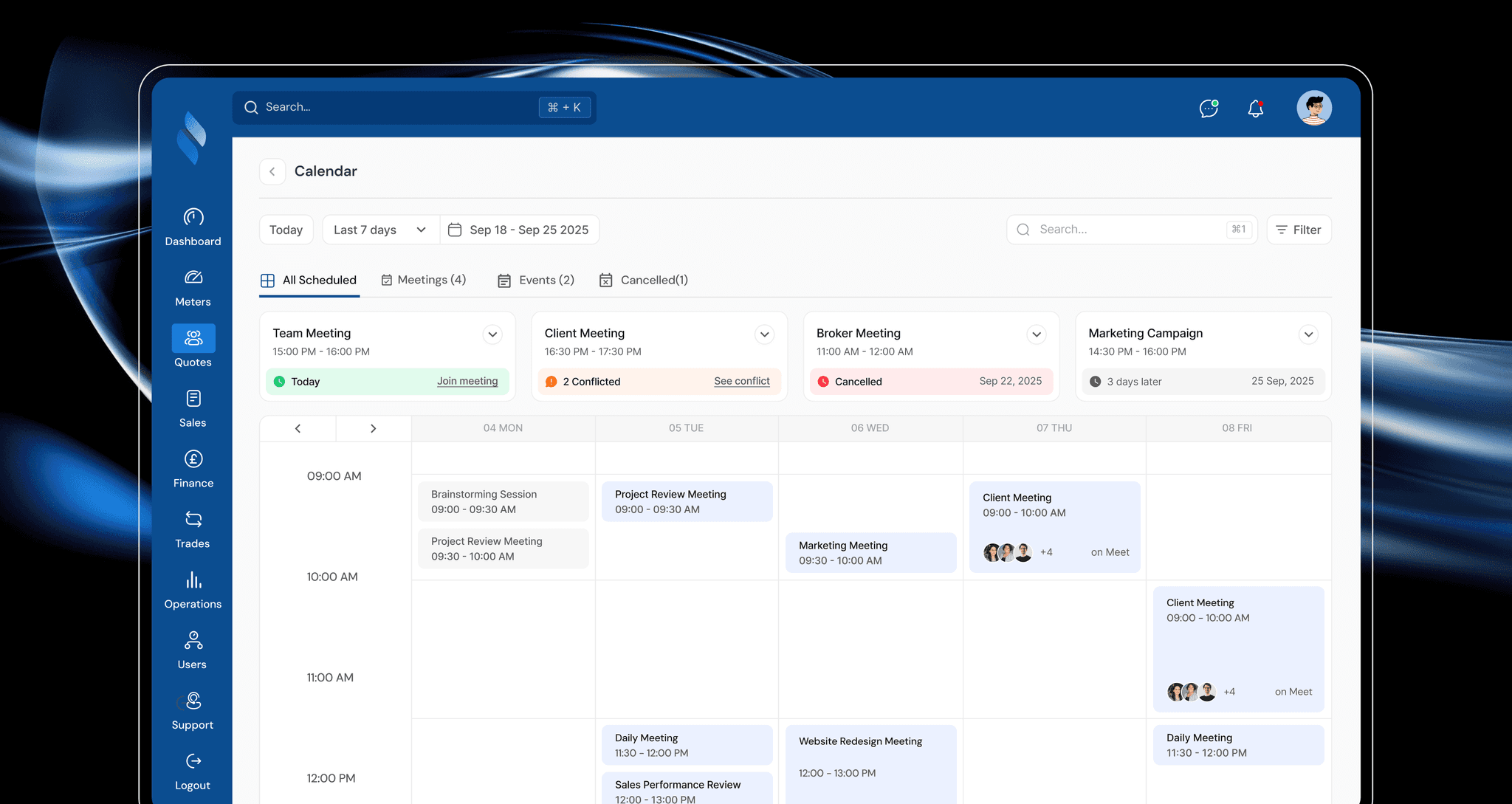Viewport: 1512px width, 804px height.
Task: Switch to Cancelled(1) tab
Action: click(x=644, y=280)
